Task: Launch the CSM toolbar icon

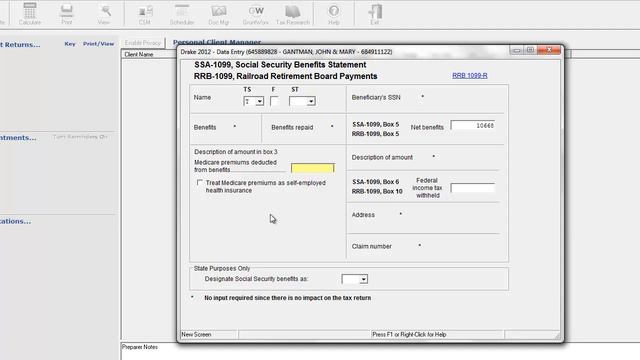Action: pyautogui.click(x=145, y=14)
